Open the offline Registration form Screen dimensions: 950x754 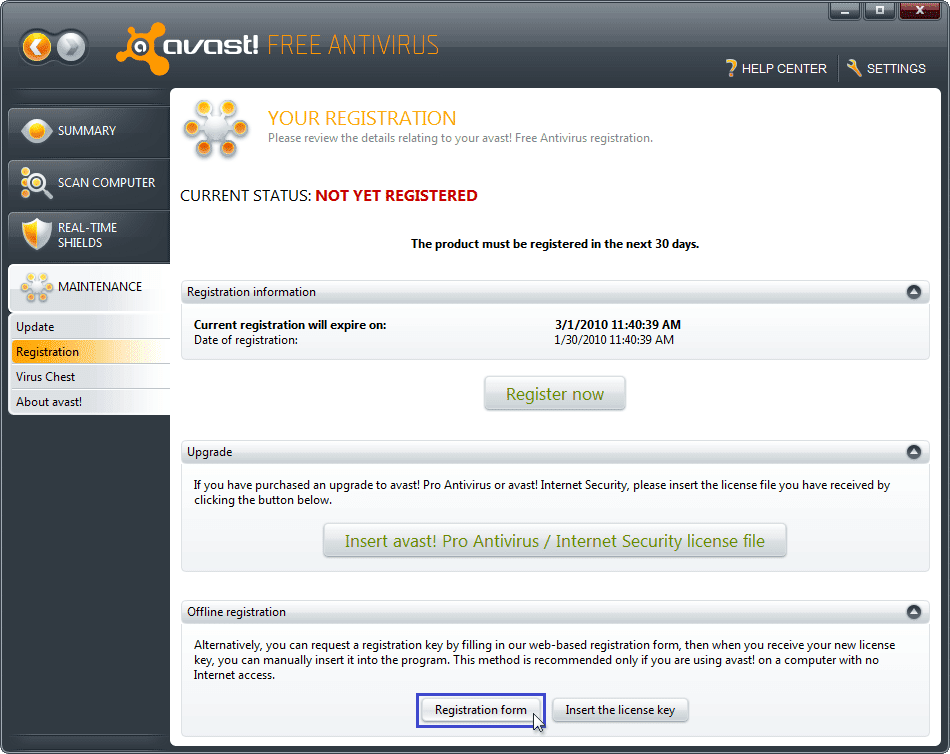[x=480, y=710]
